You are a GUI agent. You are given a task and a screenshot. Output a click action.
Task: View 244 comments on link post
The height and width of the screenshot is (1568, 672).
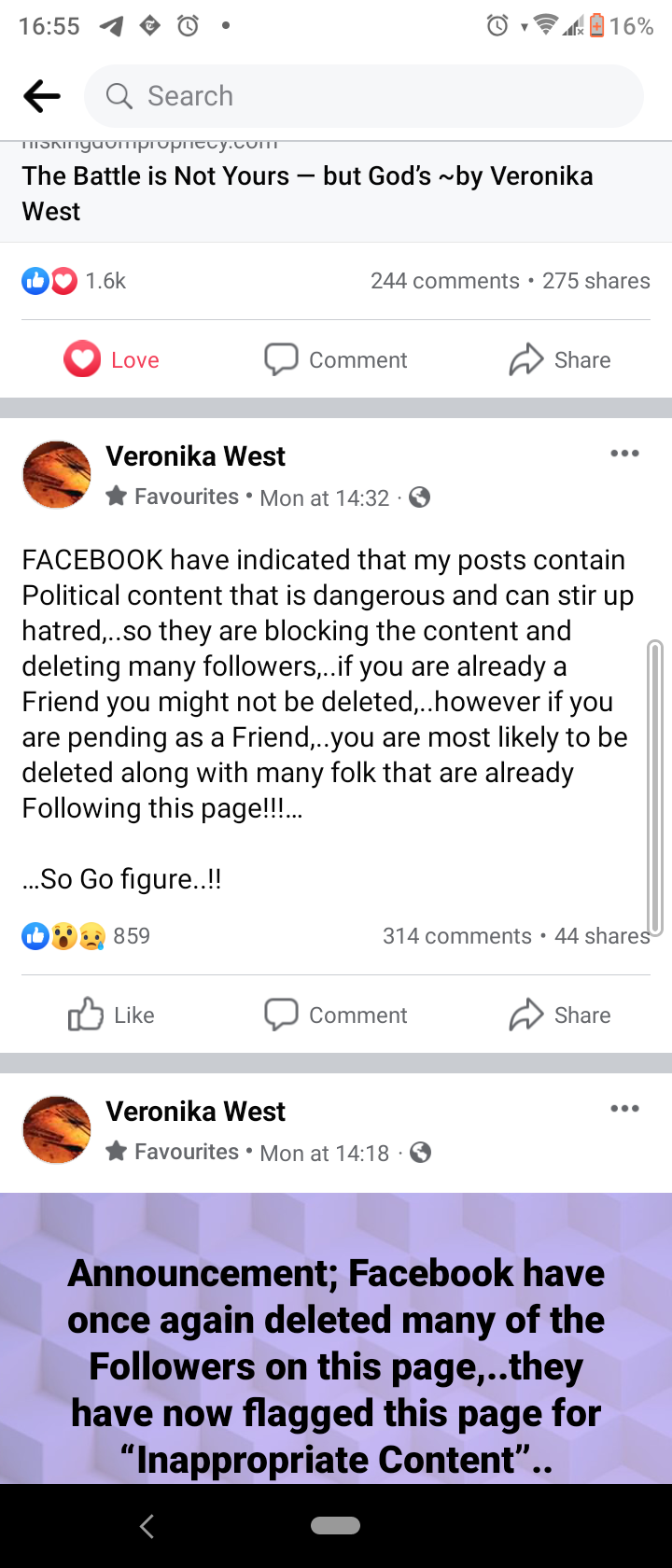[444, 281]
